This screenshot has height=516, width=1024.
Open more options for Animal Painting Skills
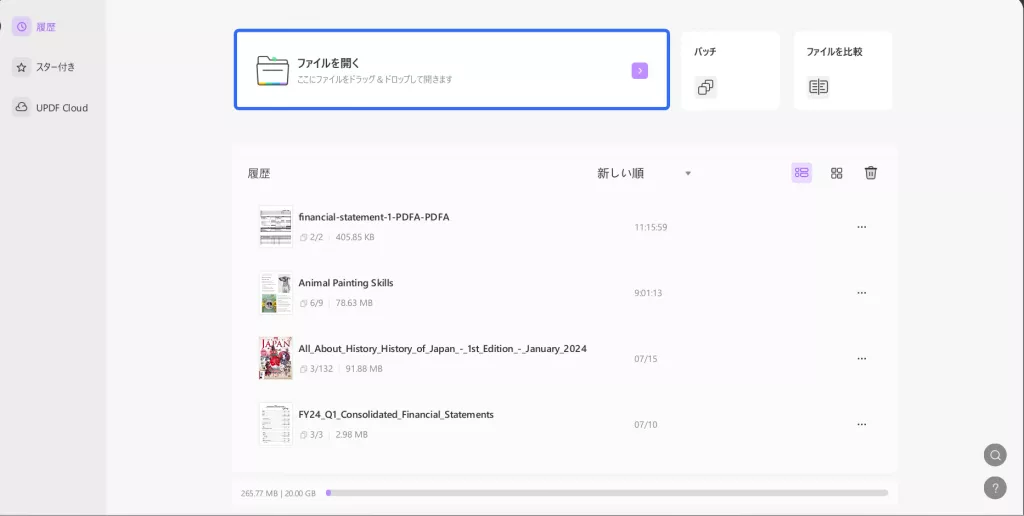pos(861,293)
